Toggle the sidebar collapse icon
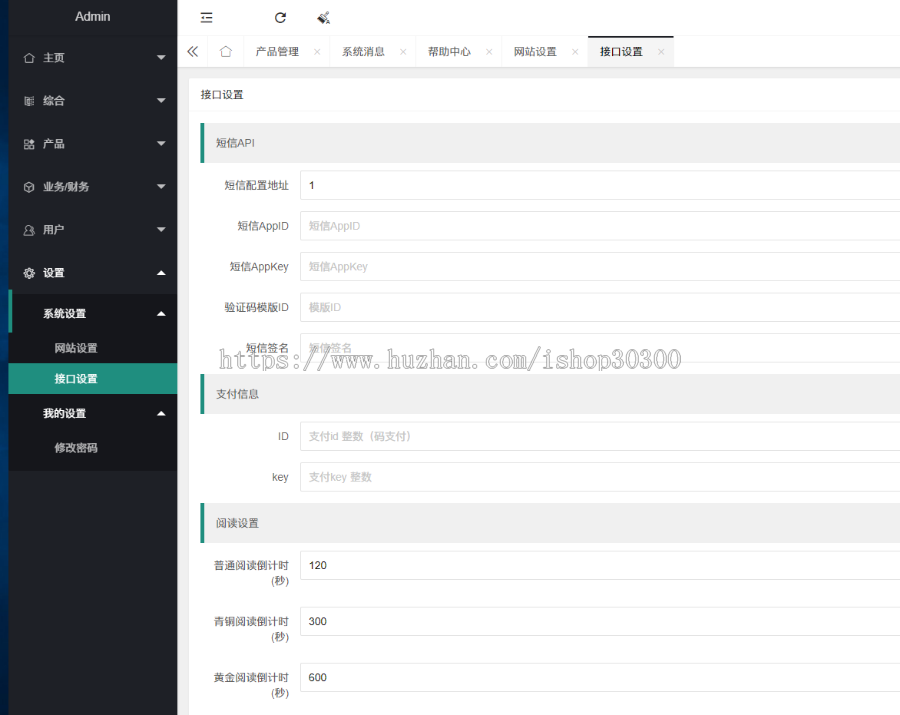 click(x=207, y=18)
